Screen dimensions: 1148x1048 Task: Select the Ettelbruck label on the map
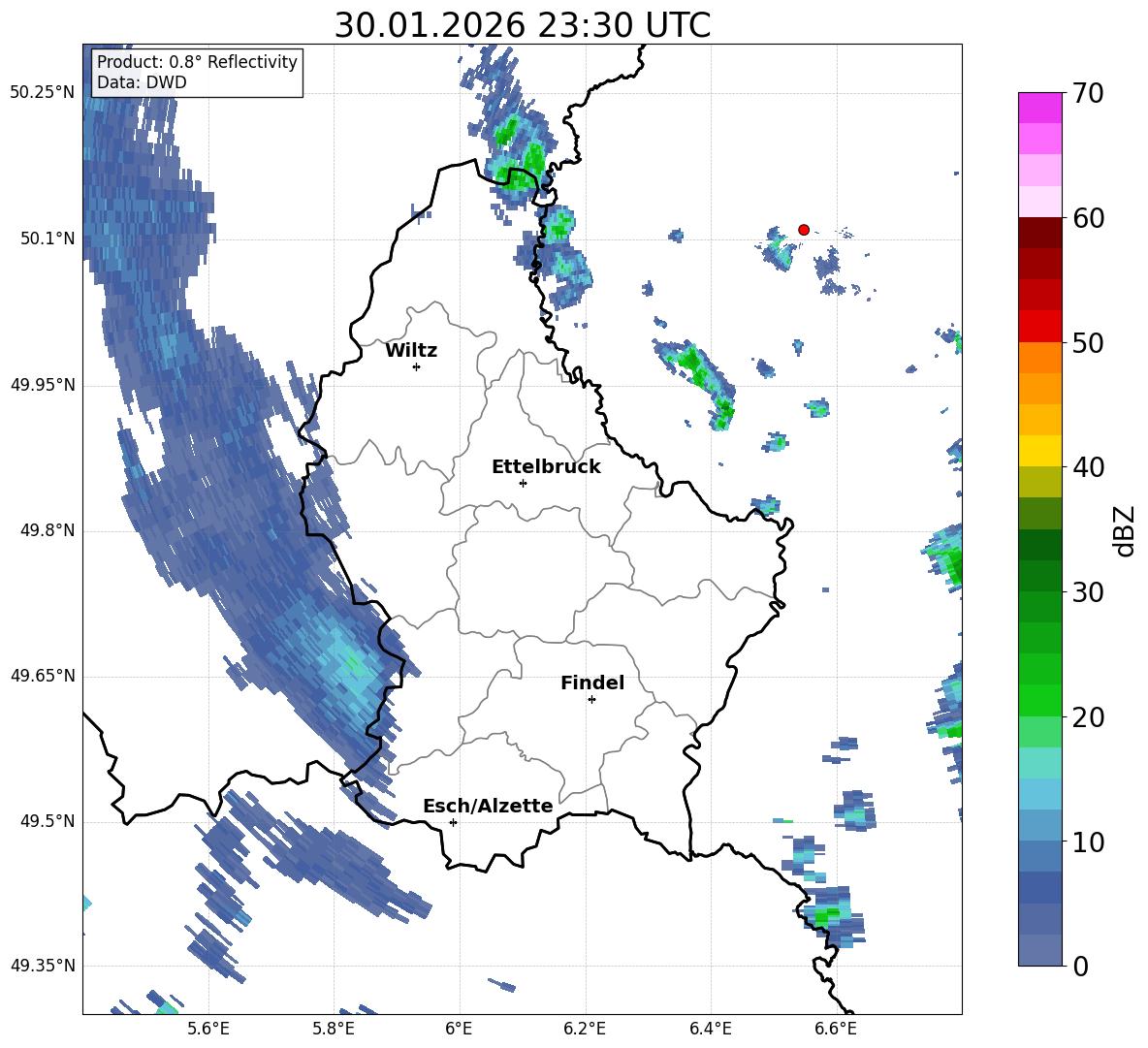[x=546, y=467]
